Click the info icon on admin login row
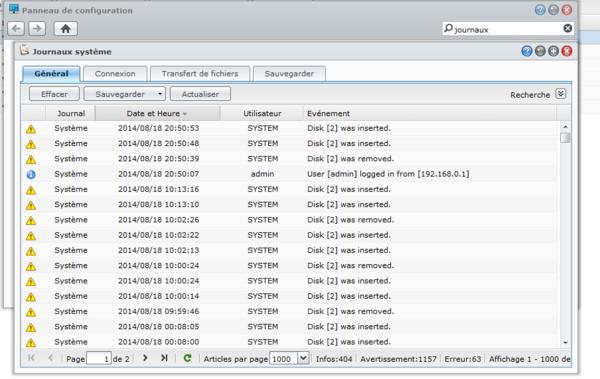Screen dimensions: 600x379 (31, 175)
